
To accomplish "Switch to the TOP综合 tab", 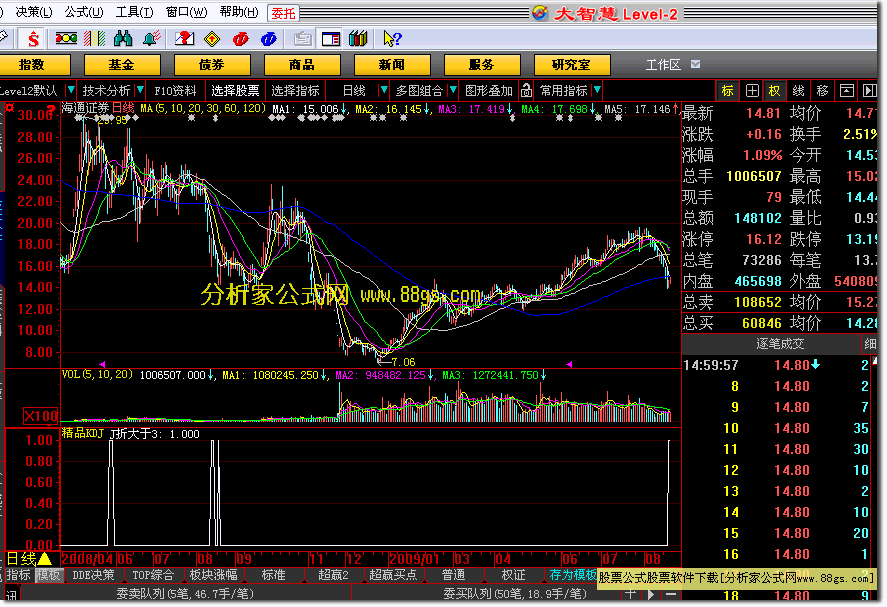I will coord(153,575).
